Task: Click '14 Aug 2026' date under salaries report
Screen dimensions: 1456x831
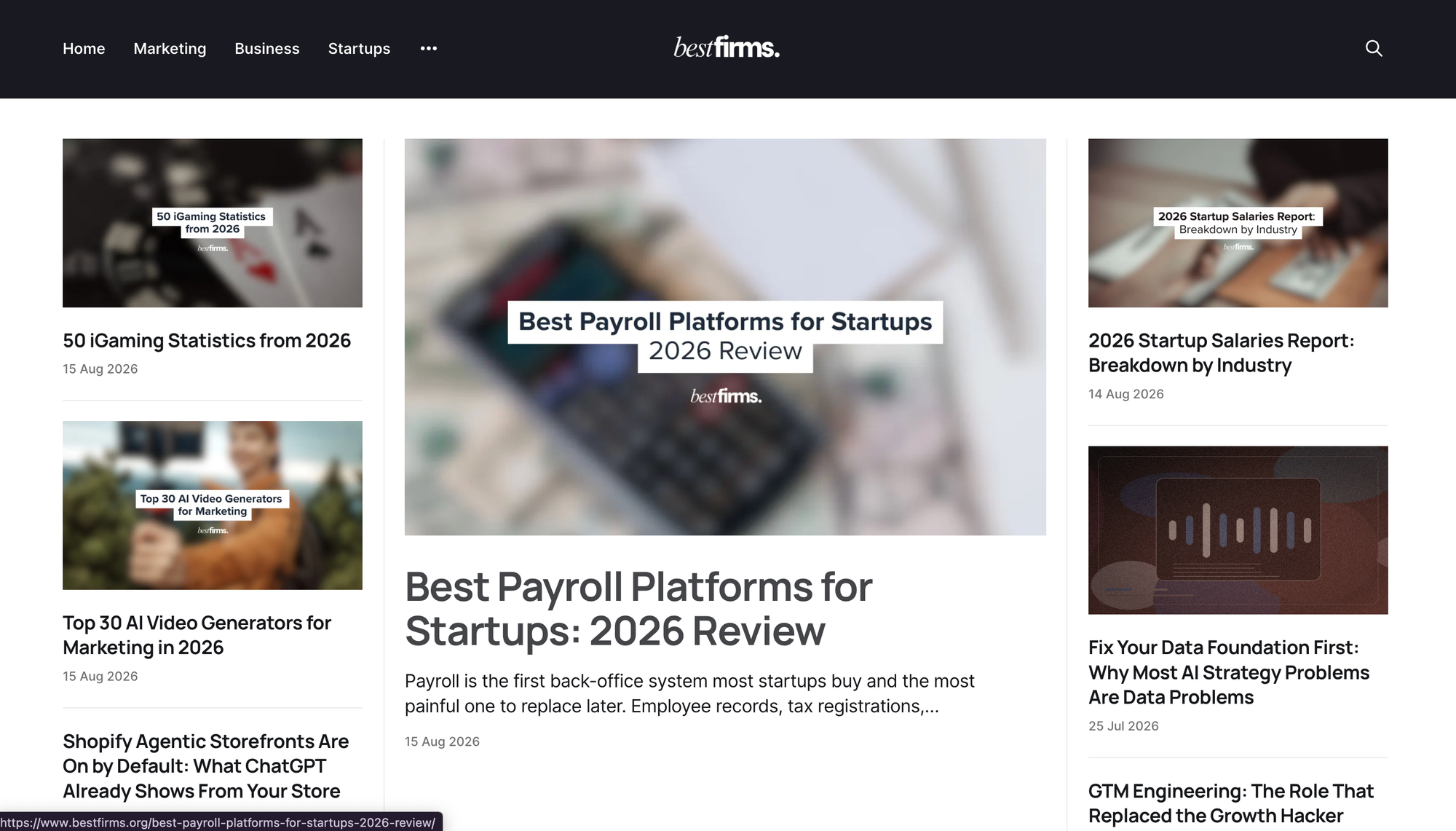Action: (1125, 394)
